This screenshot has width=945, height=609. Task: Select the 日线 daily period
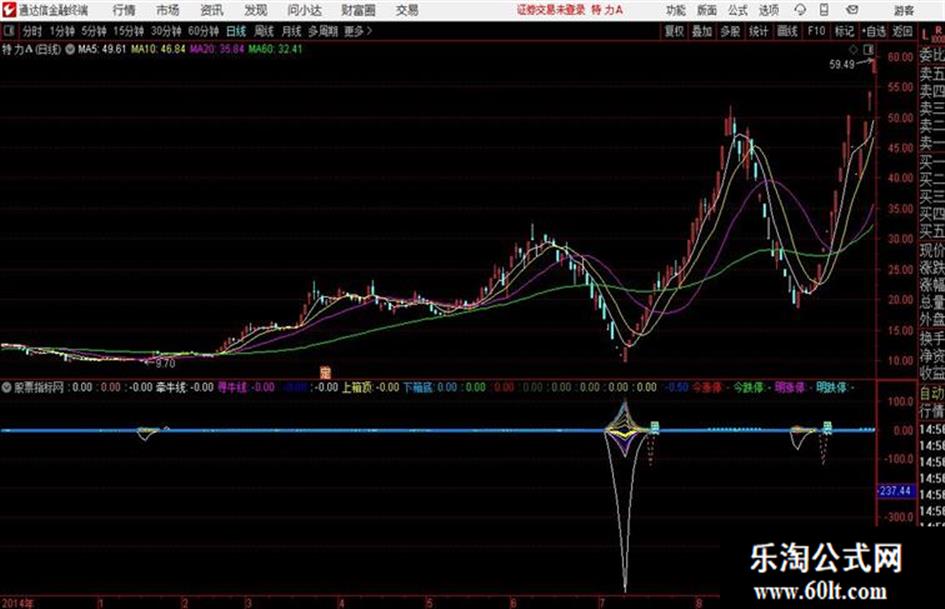[x=236, y=31]
